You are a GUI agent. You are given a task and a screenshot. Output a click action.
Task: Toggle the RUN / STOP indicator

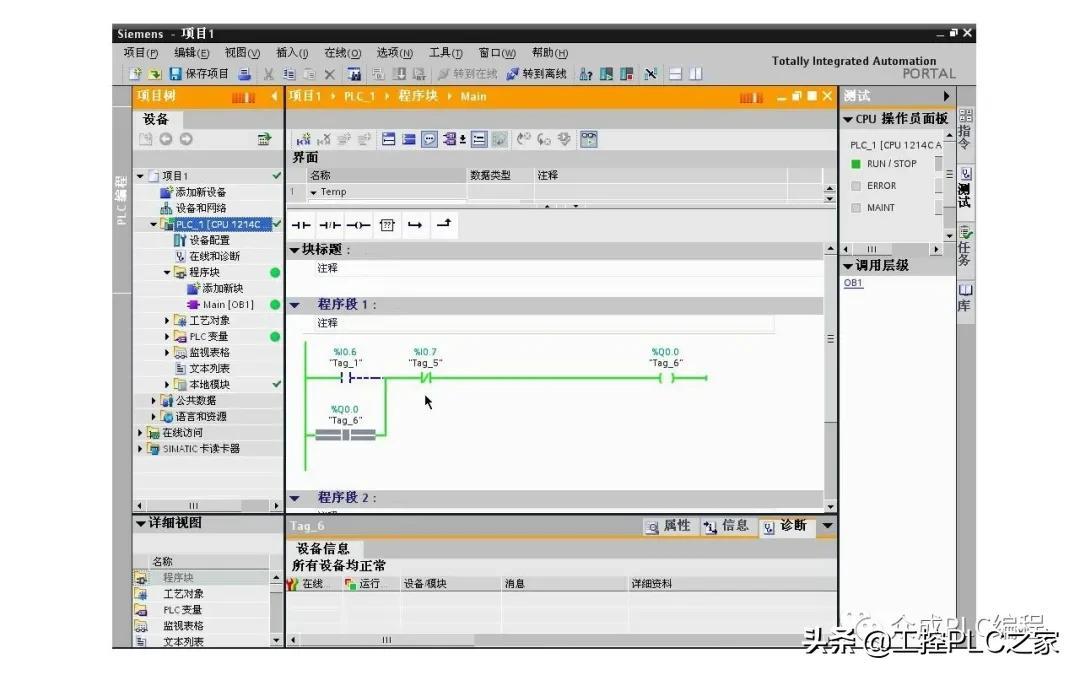point(855,164)
